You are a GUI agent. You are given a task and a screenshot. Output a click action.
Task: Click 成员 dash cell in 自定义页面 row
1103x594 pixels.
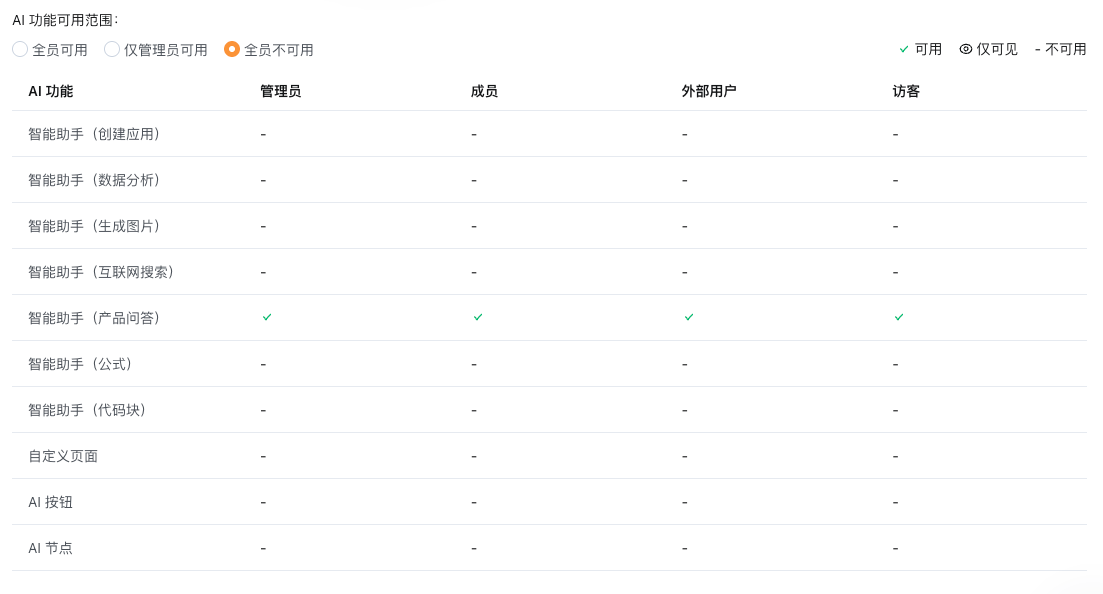coord(474,457)
